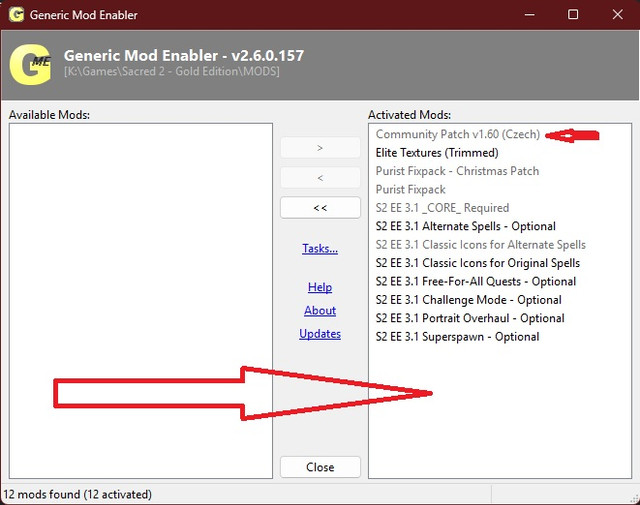Click '12 mods found' status bar text

point(78,494)
